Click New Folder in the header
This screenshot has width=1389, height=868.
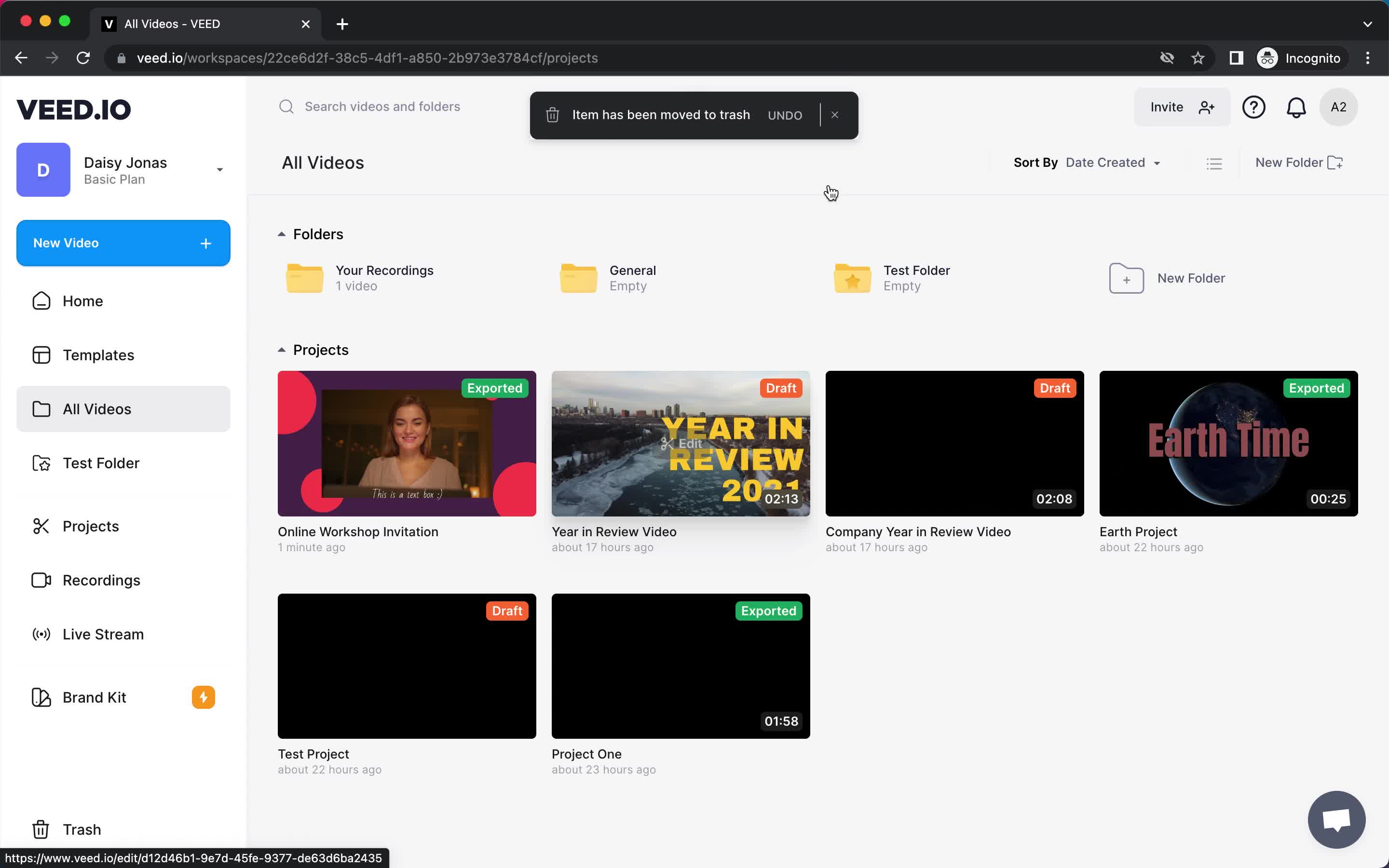click(x=1299, y=163)
